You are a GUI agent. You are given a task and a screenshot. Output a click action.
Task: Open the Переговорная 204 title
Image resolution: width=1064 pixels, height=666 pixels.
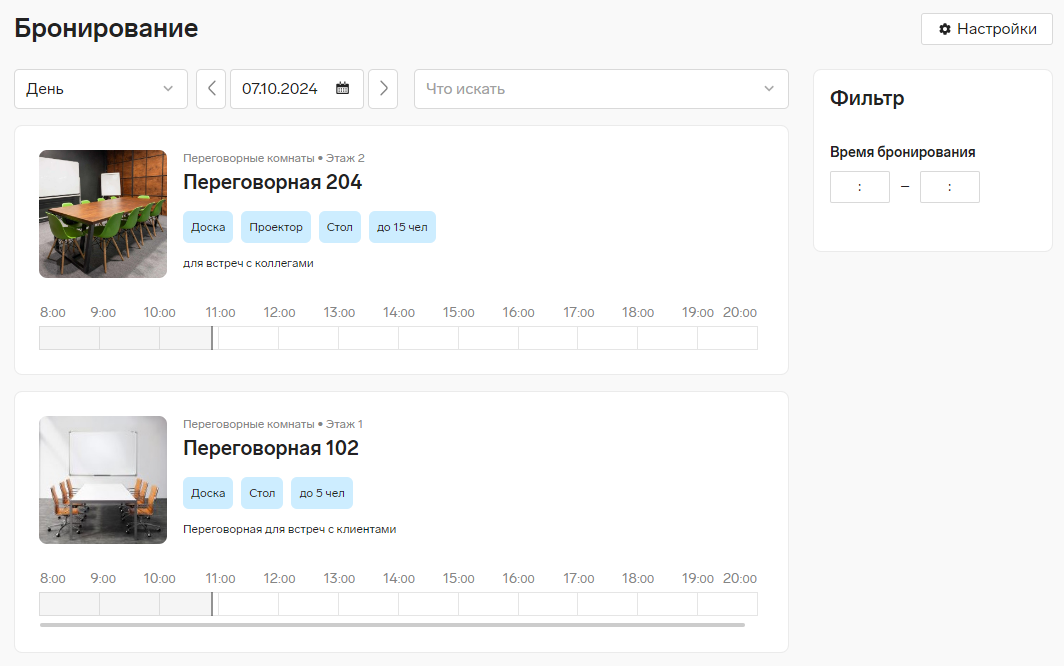pos(273,182)
